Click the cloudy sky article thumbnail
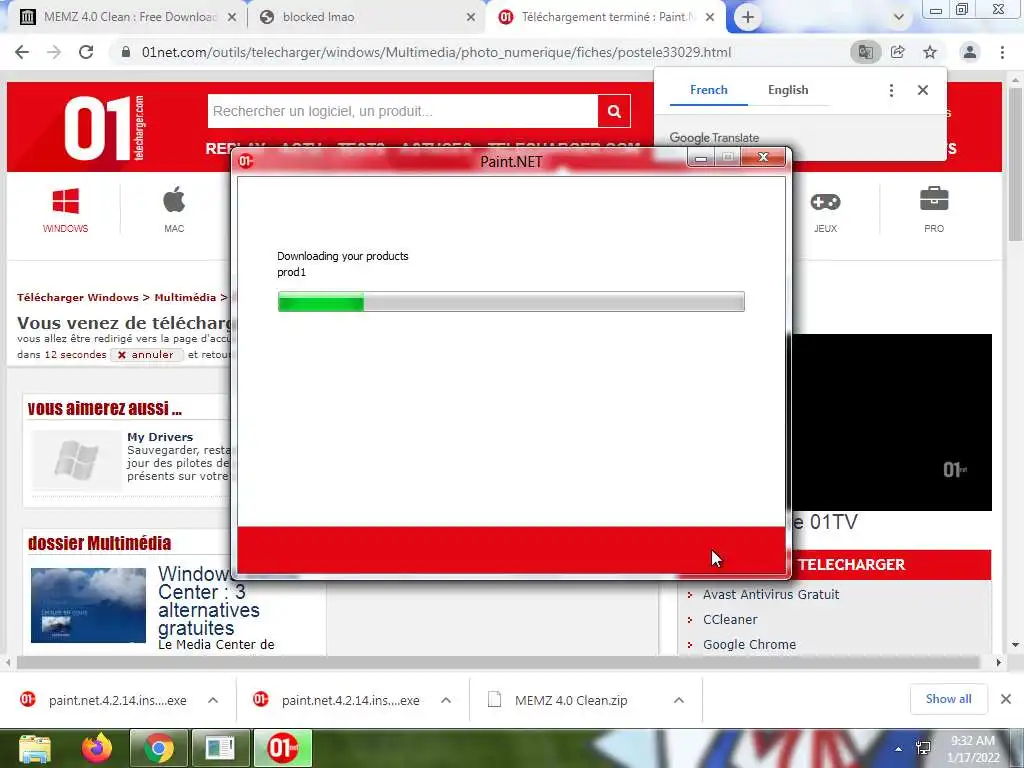1024x768 pixels. (88, 605)
